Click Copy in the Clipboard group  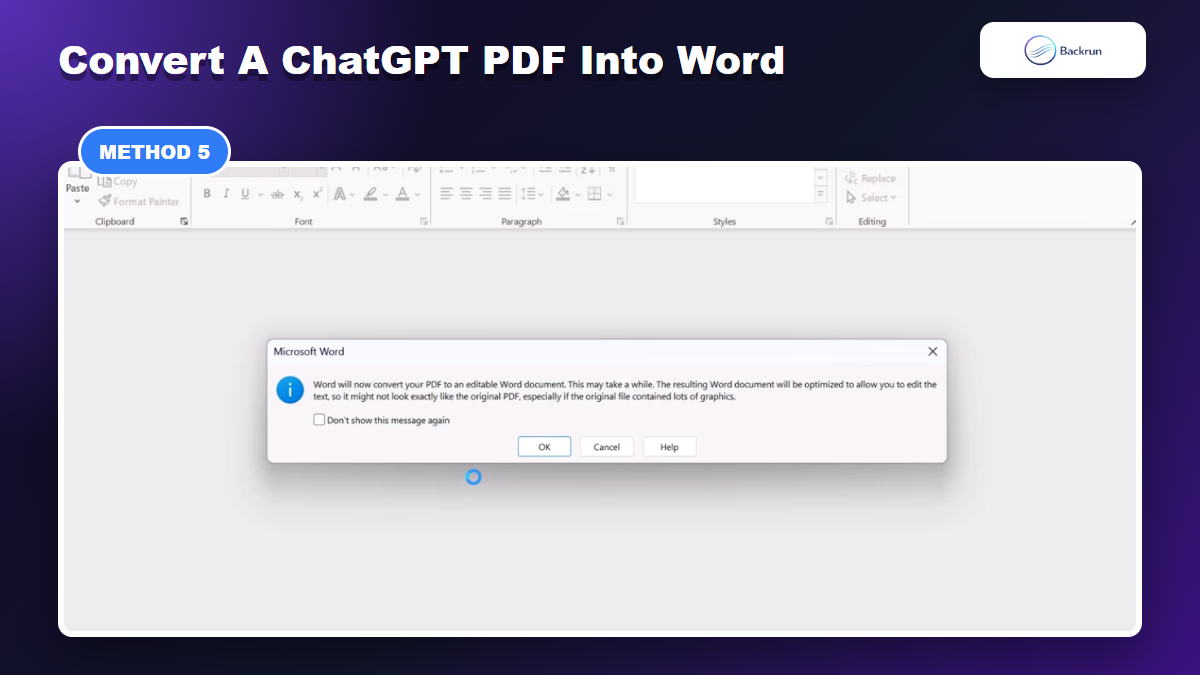tap(118, 182)
